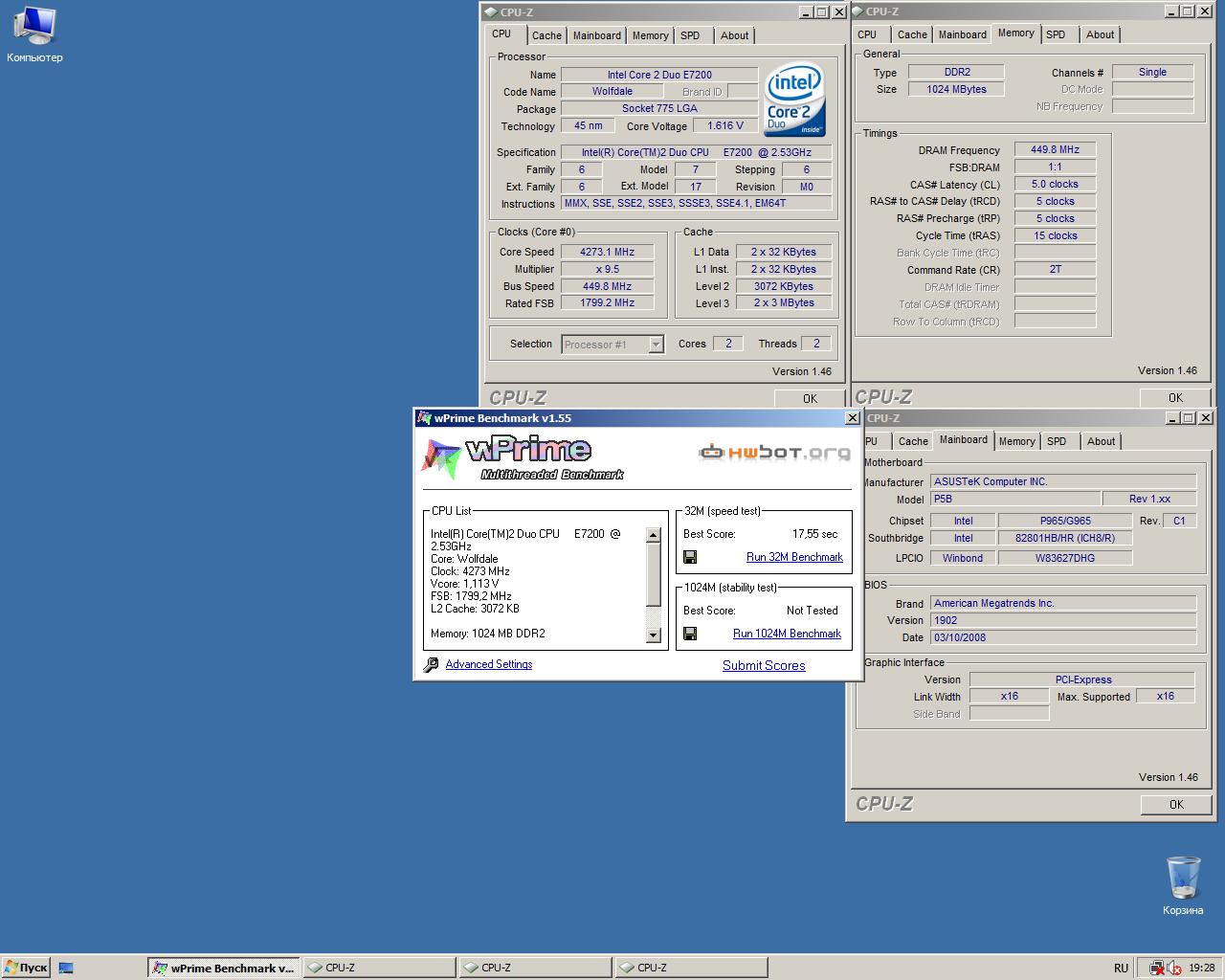Click the Run 1024M Benchmark link

click(787, 634)
